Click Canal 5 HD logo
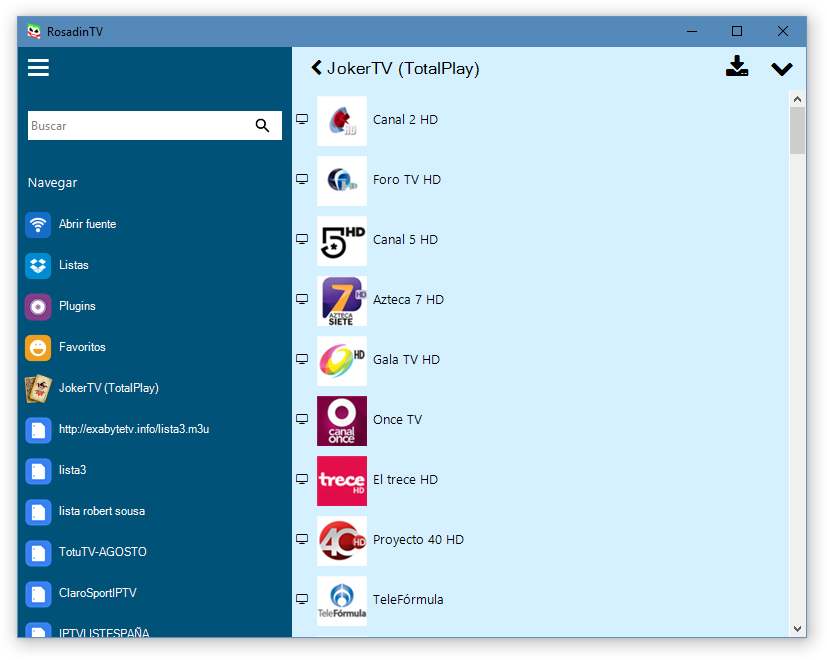Image resolution: width=827 pixels, height=660 pixels. (342, 241)
